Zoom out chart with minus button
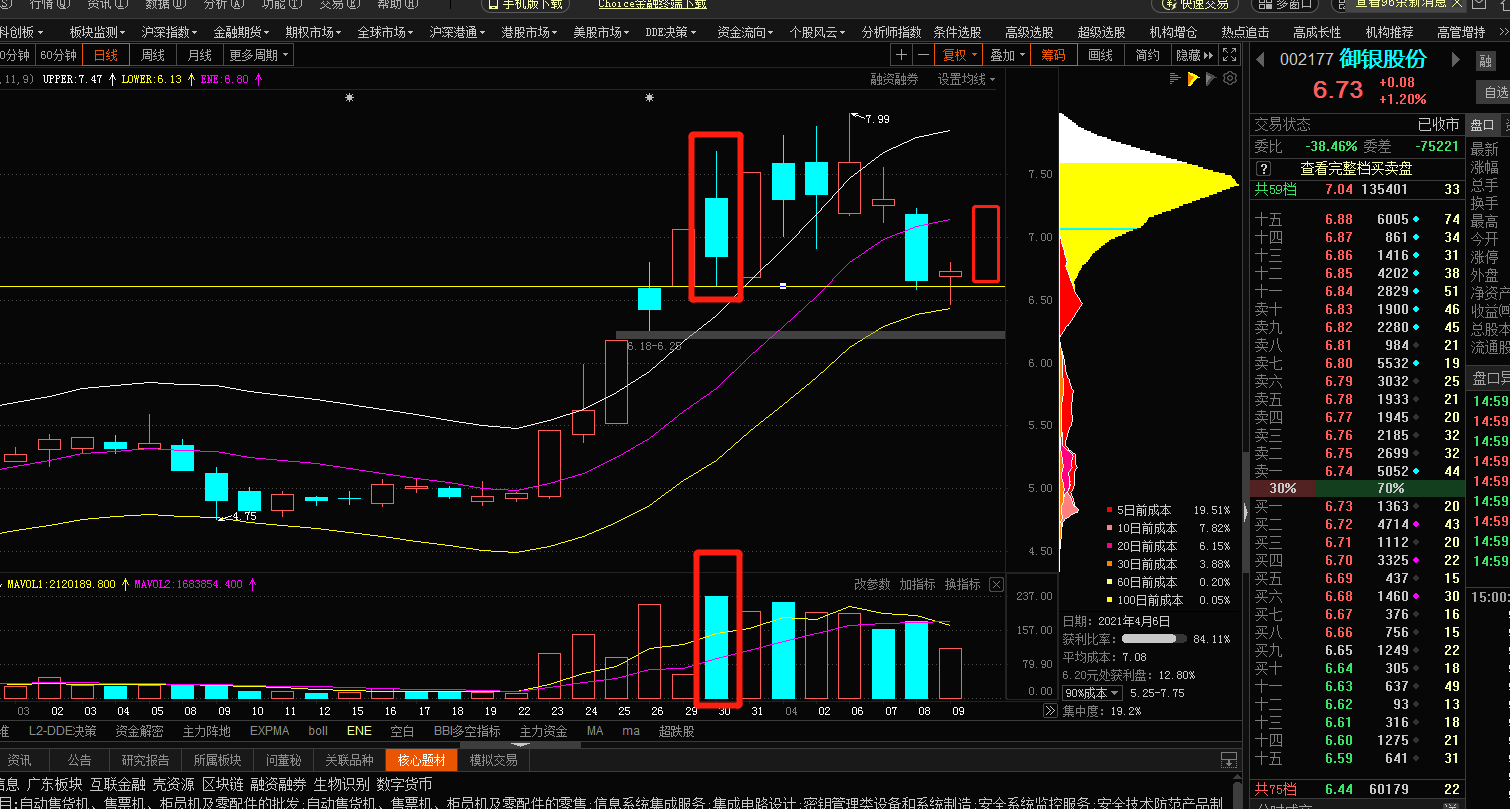 (x=922, y=55)
